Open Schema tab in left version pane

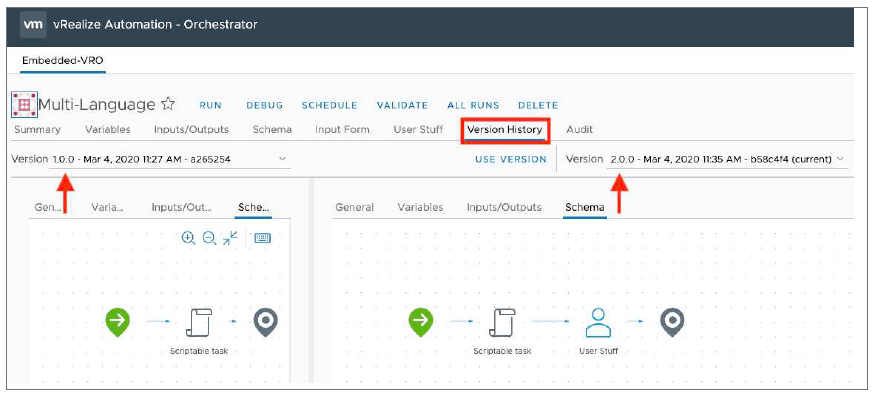click(x=253, y=207)
